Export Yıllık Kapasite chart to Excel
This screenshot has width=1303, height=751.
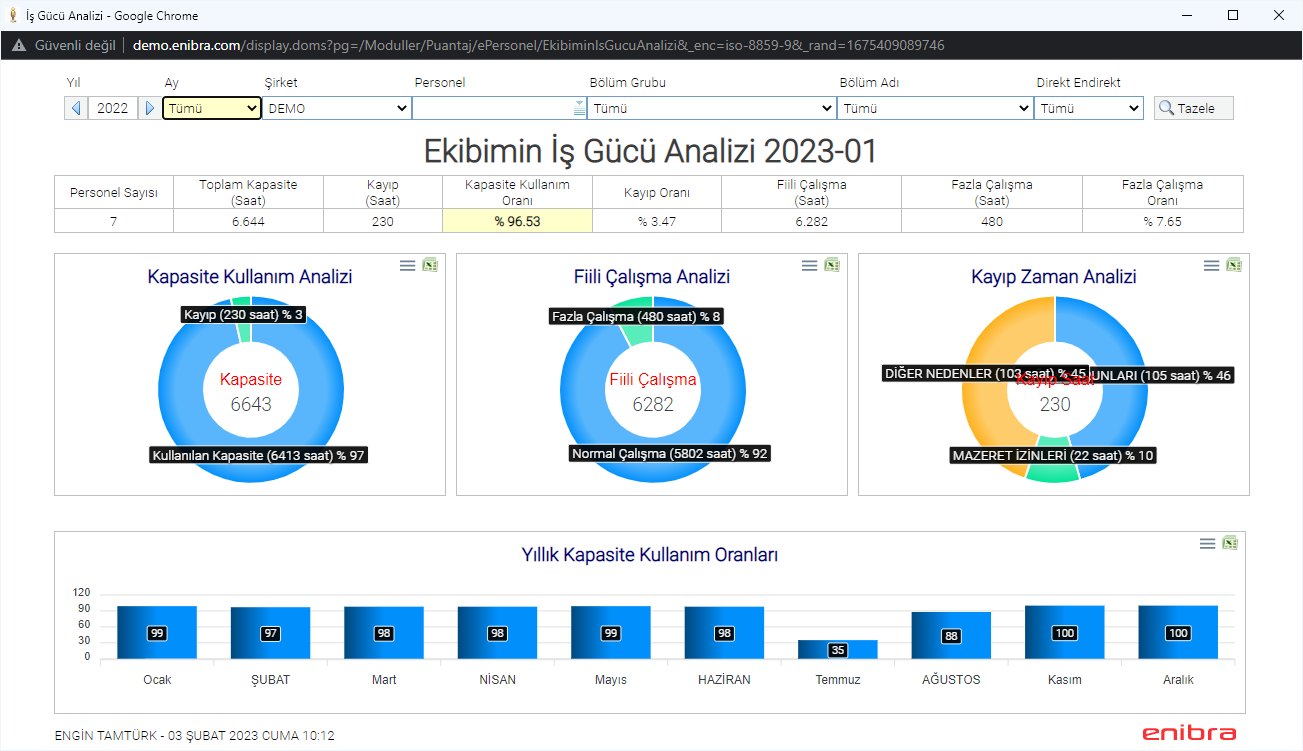click(1230, 543)
